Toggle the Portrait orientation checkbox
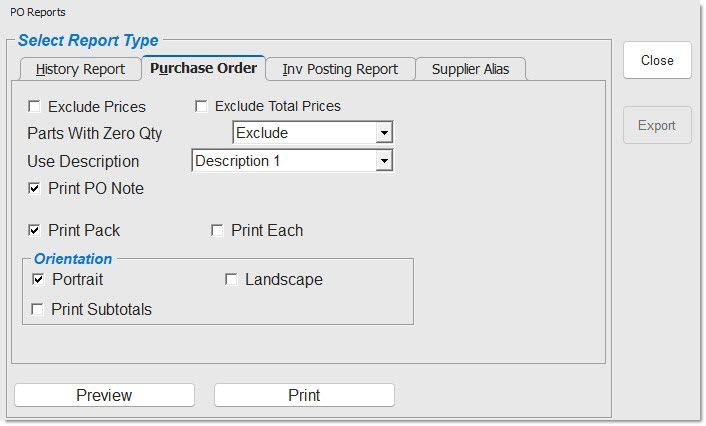This screenshot has height=426, width=706. [39, 280]
